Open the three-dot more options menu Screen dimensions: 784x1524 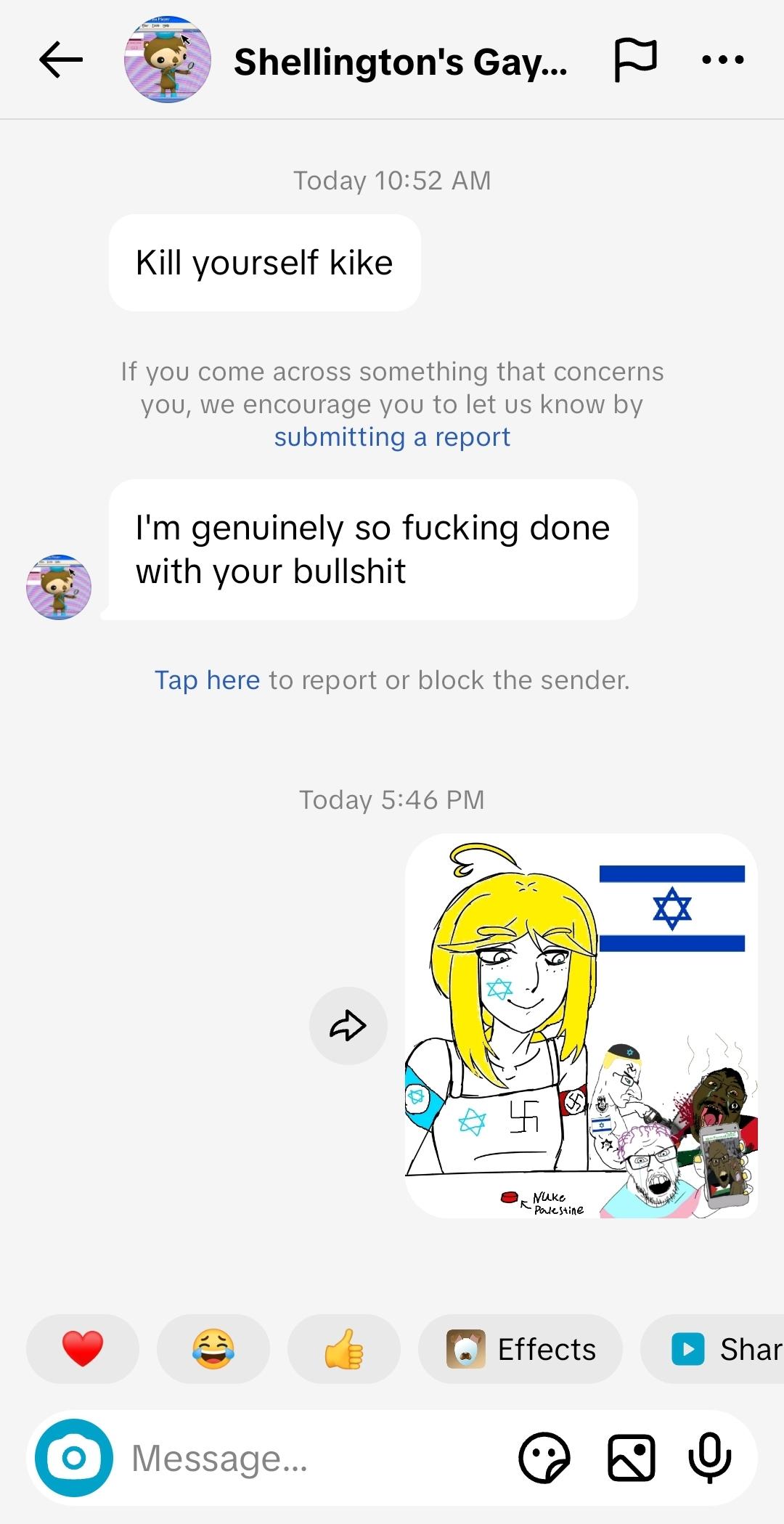coord(723,60)
